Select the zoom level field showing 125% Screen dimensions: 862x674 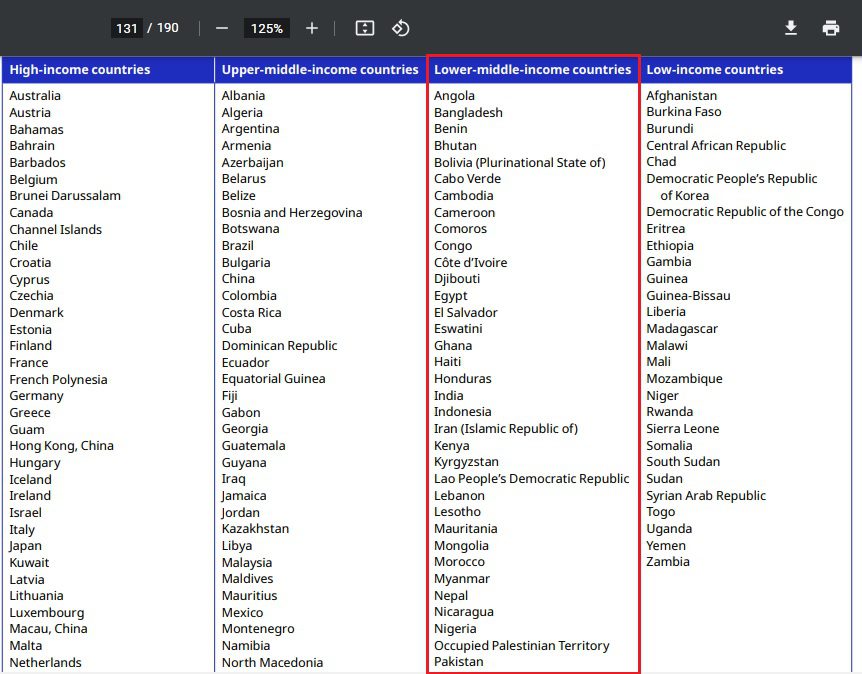267,28
